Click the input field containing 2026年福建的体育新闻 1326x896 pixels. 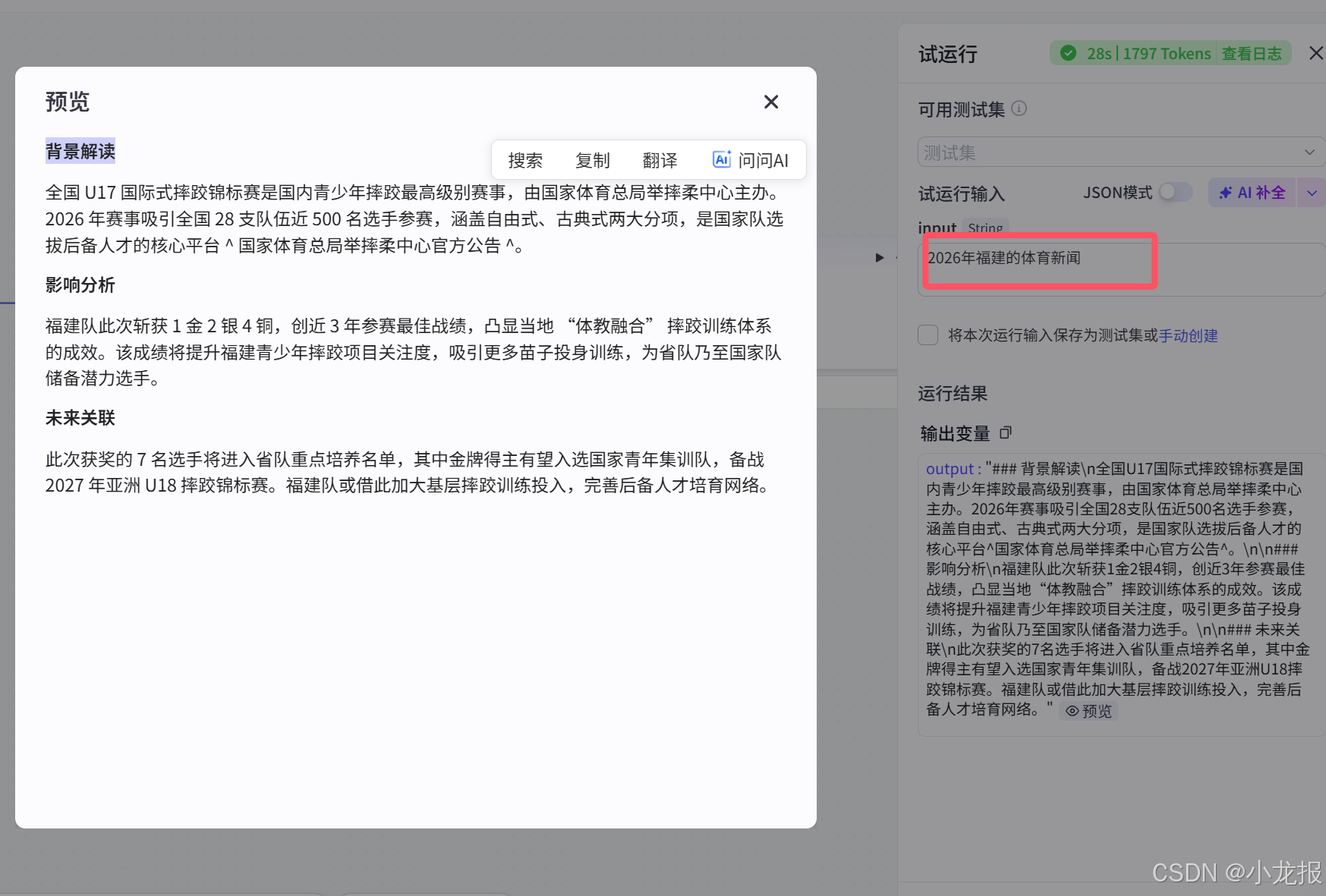(1038, 260)
